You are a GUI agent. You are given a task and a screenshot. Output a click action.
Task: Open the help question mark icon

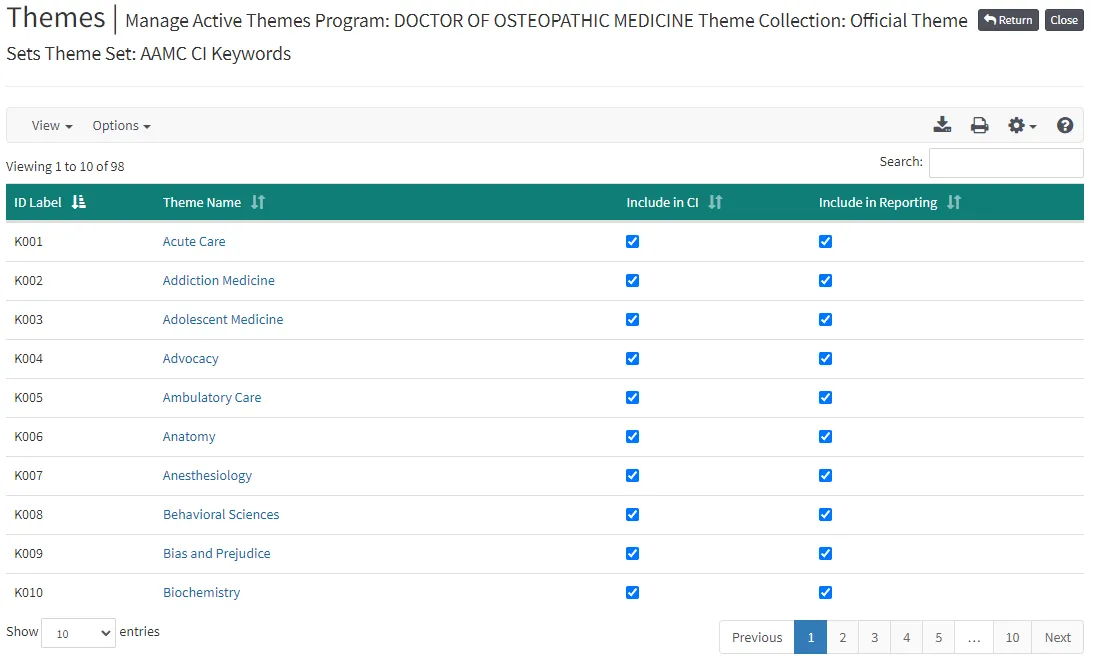pyautogui.click(x=1064, y=125)
